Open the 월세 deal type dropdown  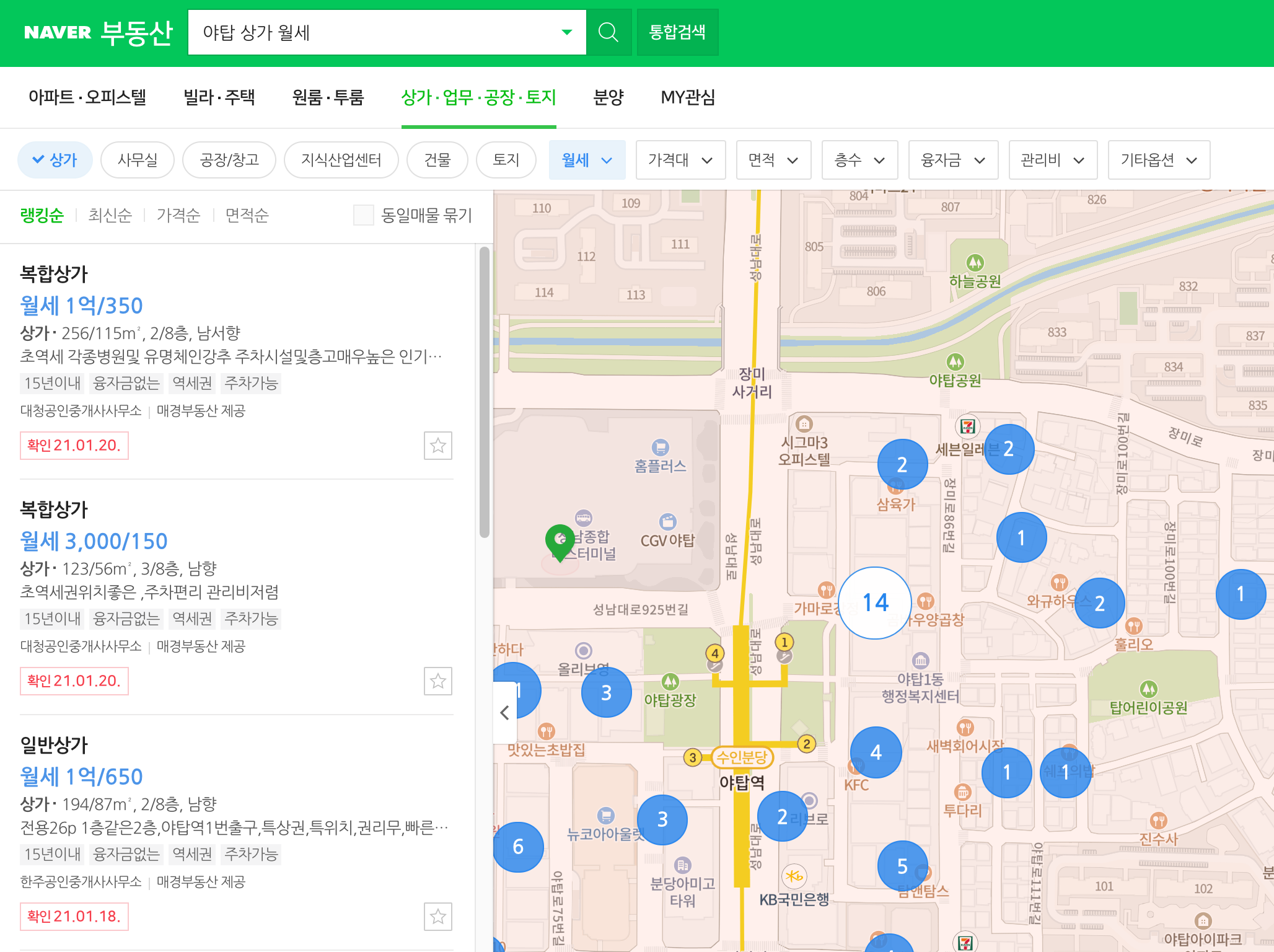(586, 160)
